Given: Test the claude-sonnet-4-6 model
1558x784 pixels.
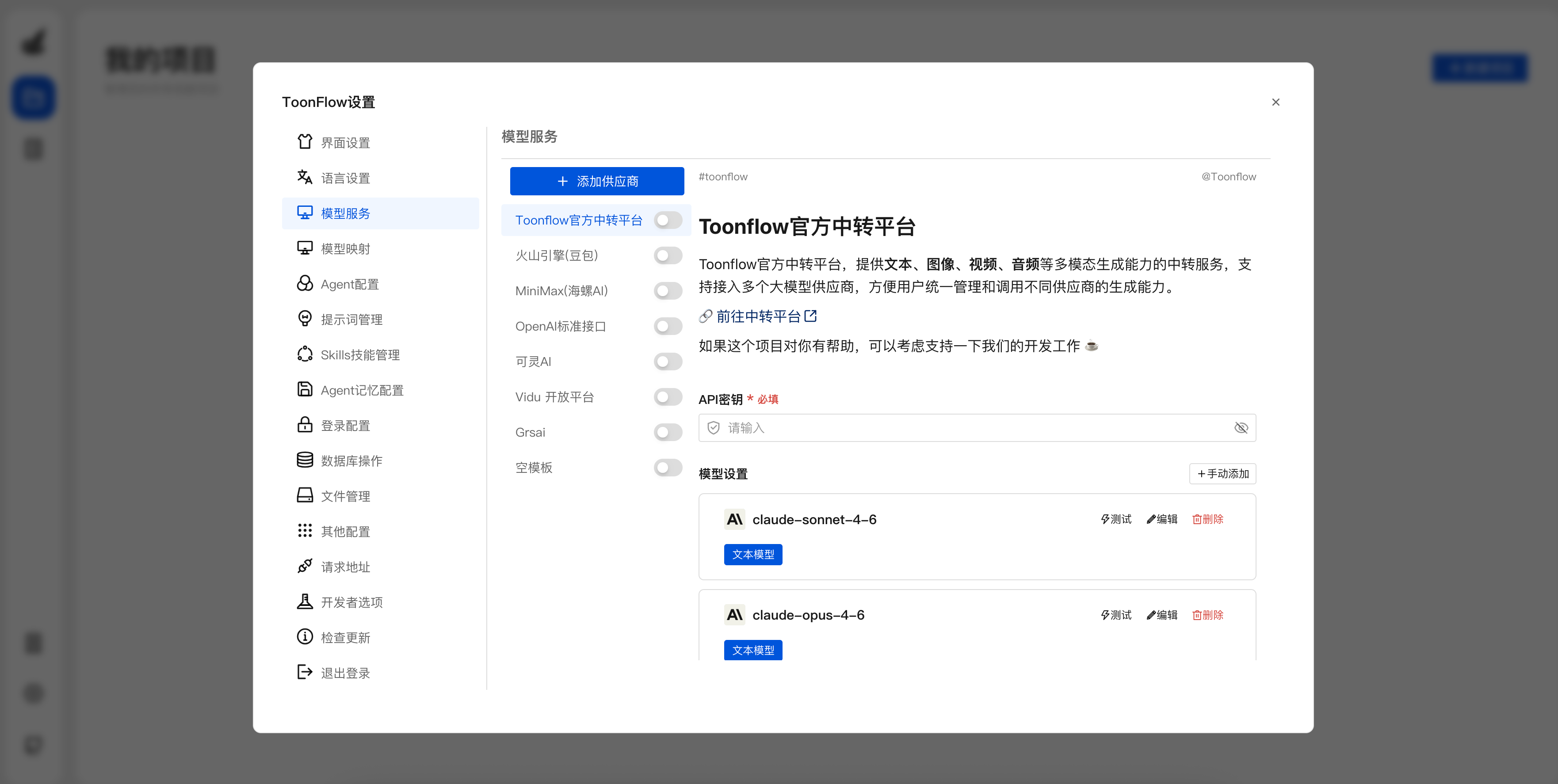Looking at the screenshot, I should (1116, 519).
